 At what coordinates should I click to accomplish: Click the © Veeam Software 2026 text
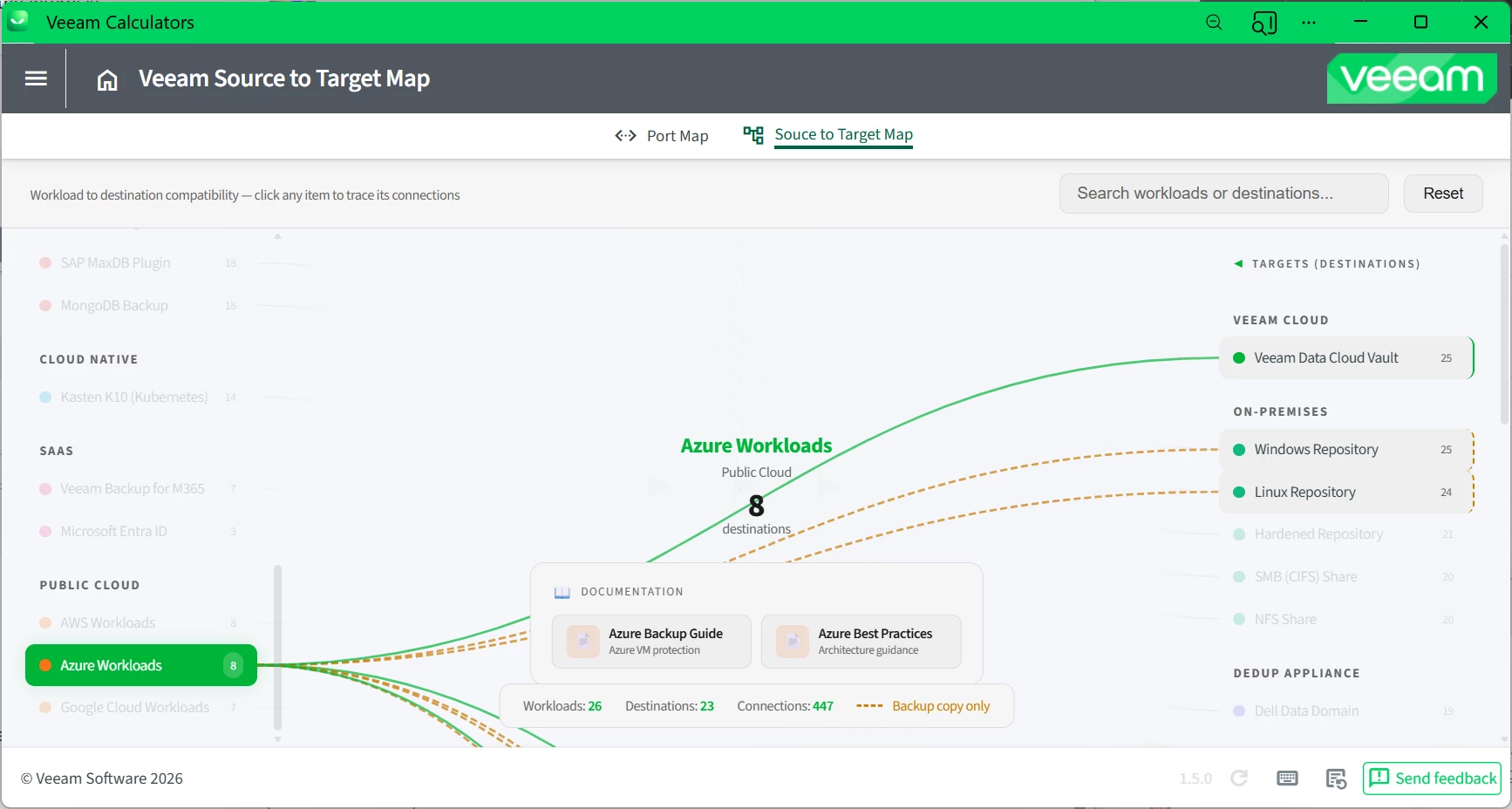[x=102, y=778]
